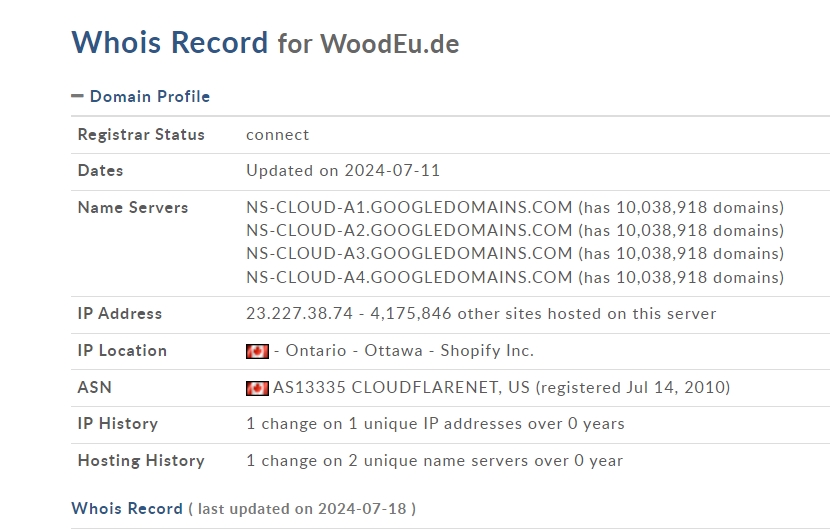Select NS-CLOUD-A3.GOOGLEDOMAINS.COM name server

pos(409,254)
